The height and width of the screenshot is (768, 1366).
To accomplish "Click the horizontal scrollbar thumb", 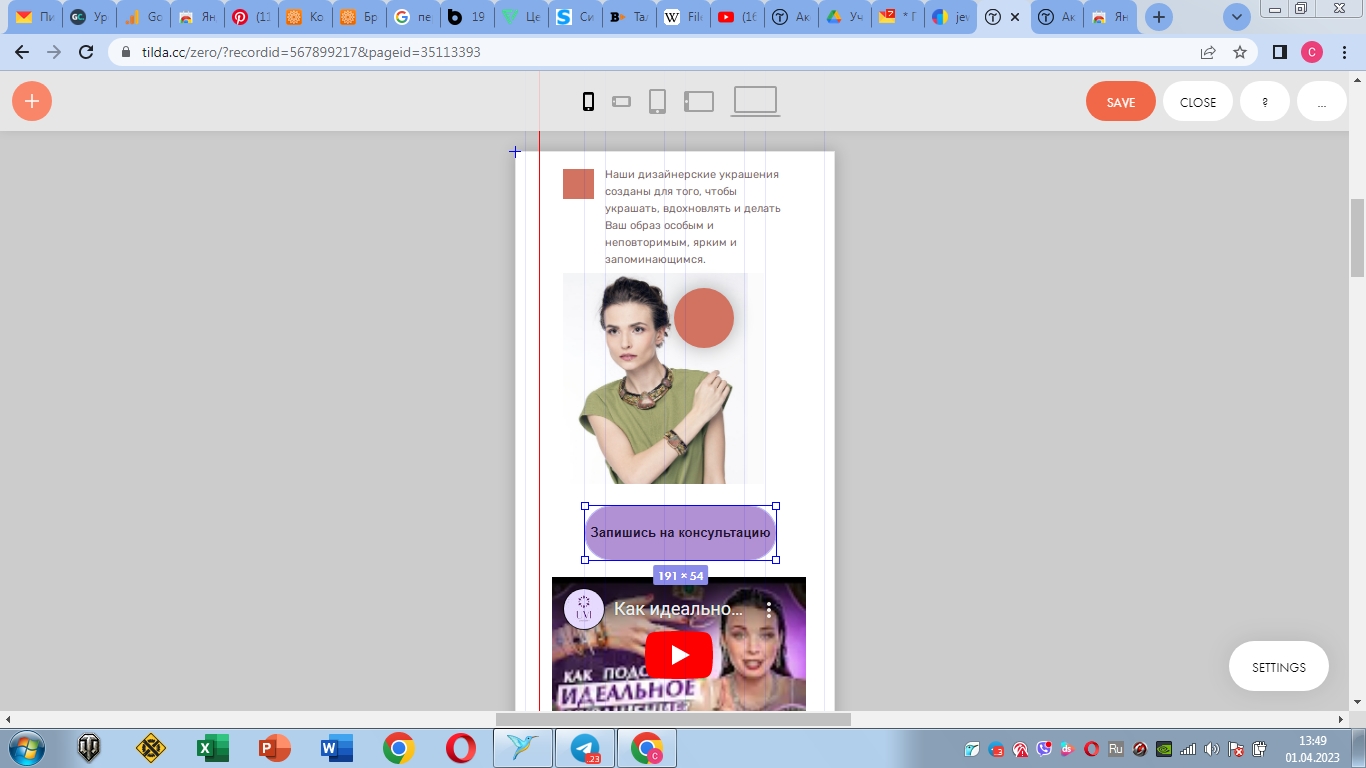I will (x=673, y=719).
